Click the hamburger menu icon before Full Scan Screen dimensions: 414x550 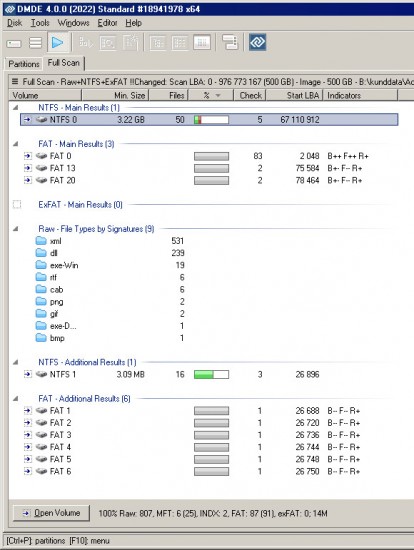tap(15, 82)
